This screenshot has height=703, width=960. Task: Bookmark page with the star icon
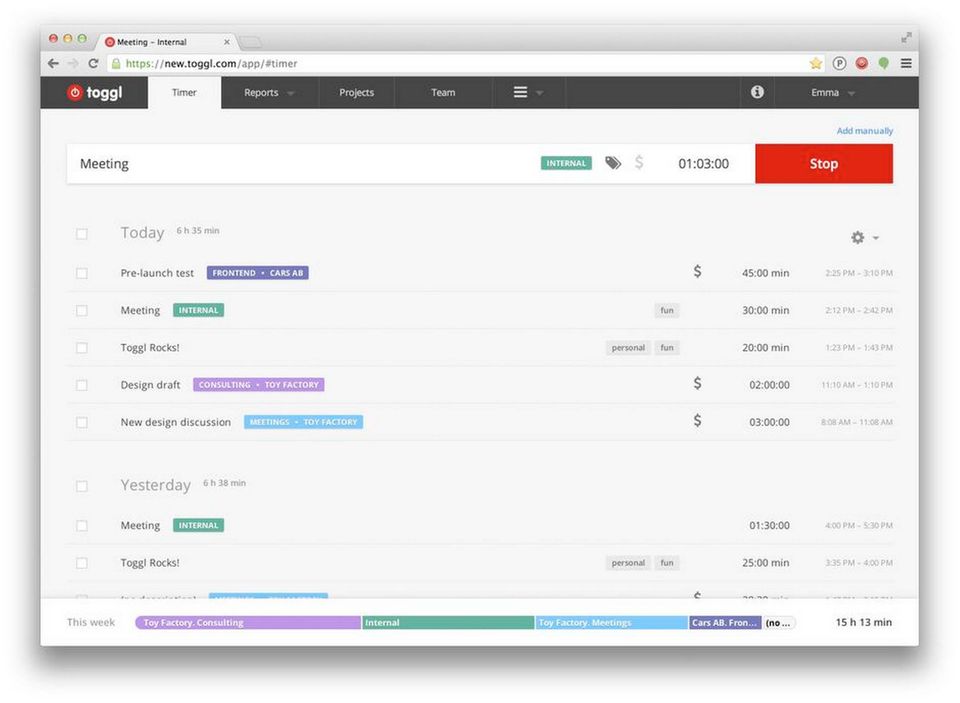(x=816, y=63)
